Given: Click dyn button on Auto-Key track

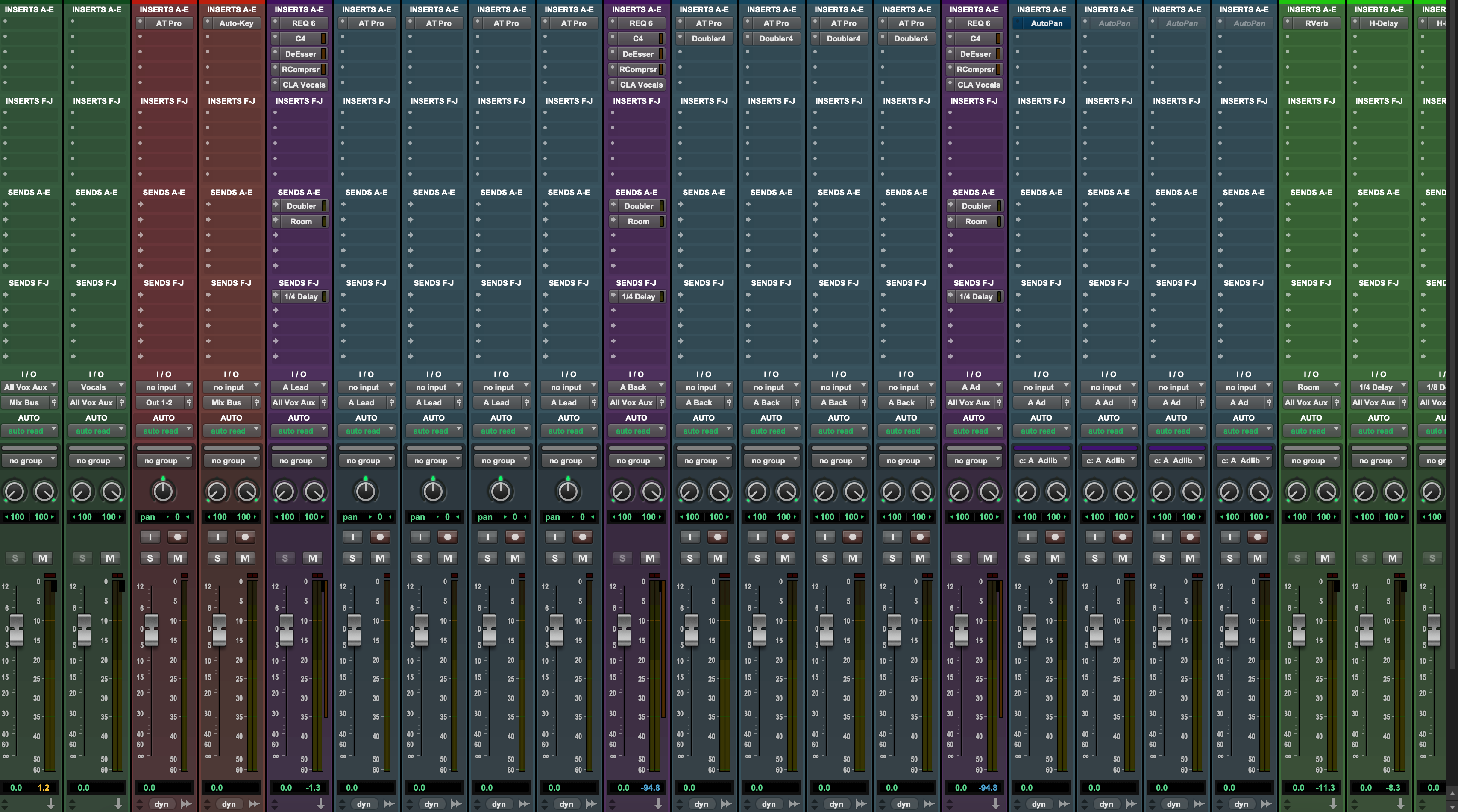Looking at the screenshot, I should pos(229,803).
